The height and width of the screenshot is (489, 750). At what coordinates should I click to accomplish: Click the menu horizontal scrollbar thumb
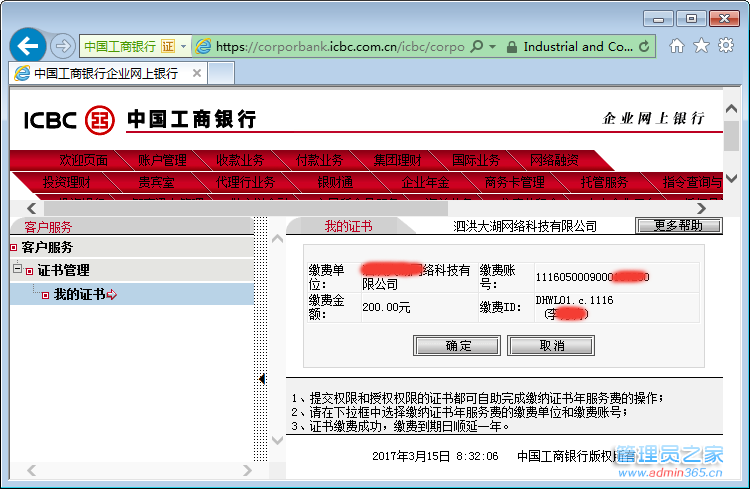[246, 208]
